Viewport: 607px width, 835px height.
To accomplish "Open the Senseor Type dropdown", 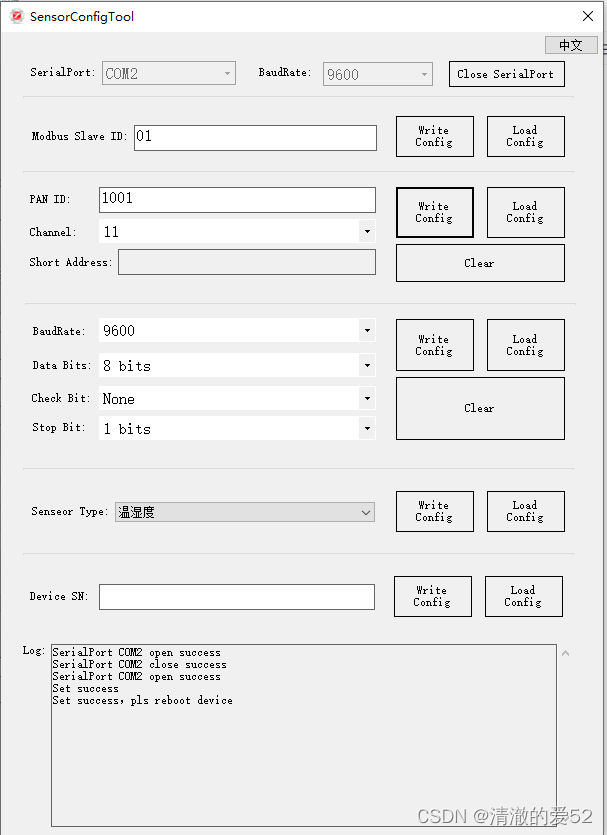I will tap(245, 512).
